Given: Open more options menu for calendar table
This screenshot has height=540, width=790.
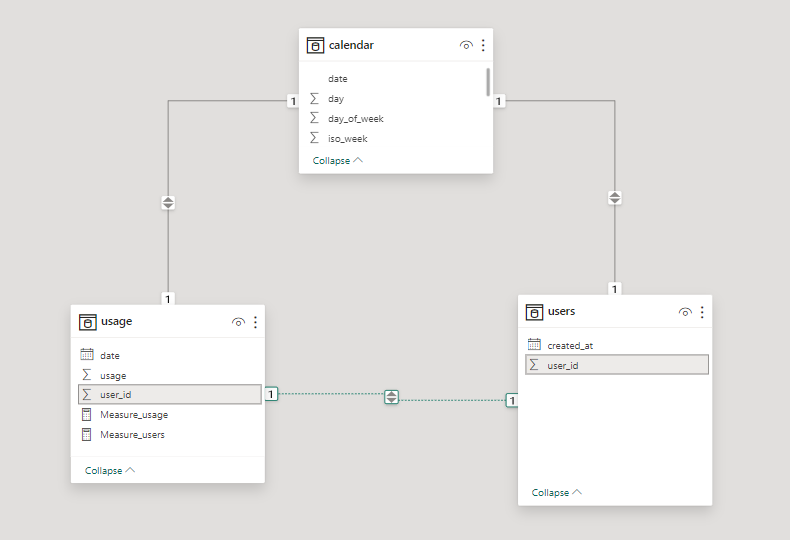Looking at the screenshot, I should tap(483, 45).
